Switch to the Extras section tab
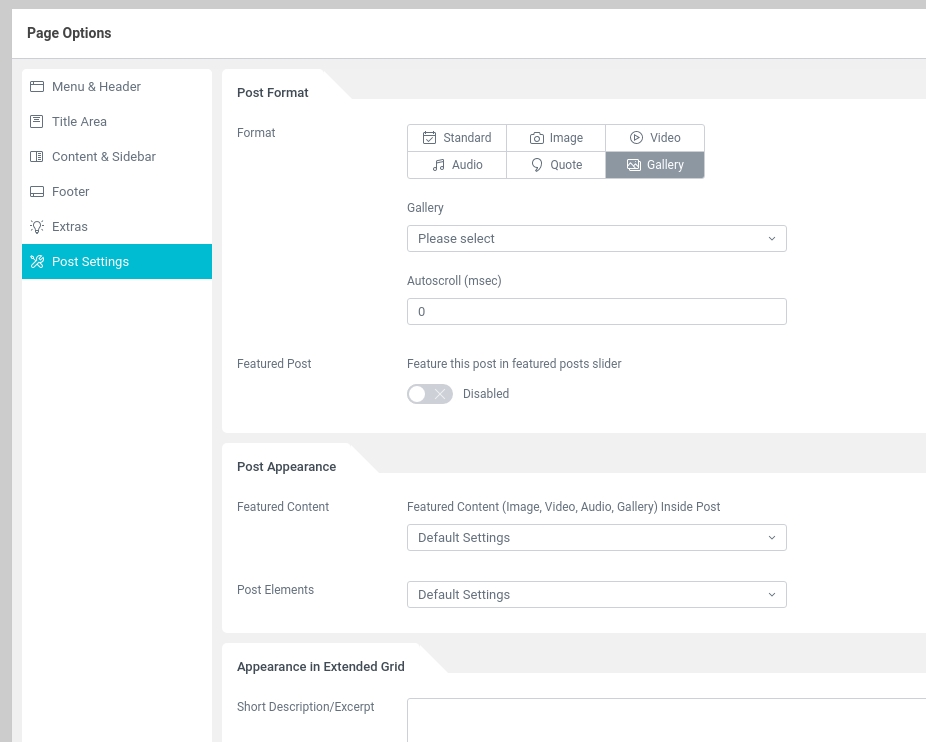926x742 pixels. pos(70,227)
